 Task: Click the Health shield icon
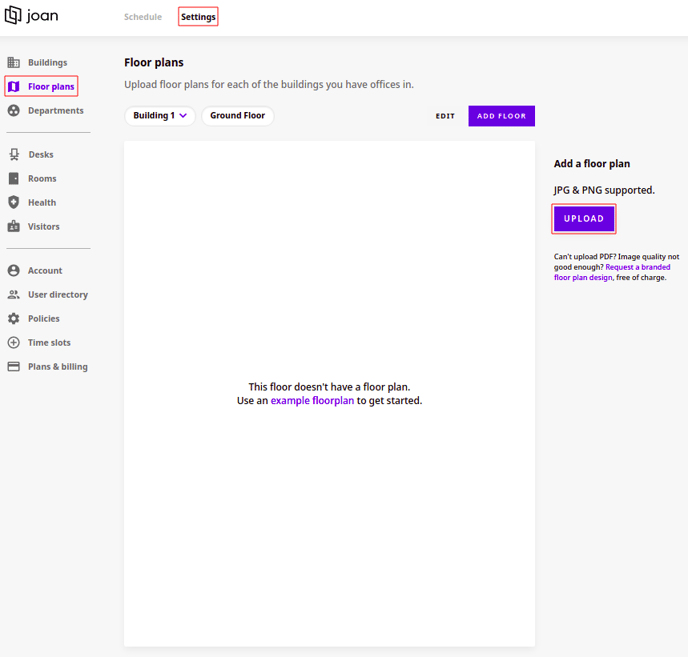coord(14,202)
